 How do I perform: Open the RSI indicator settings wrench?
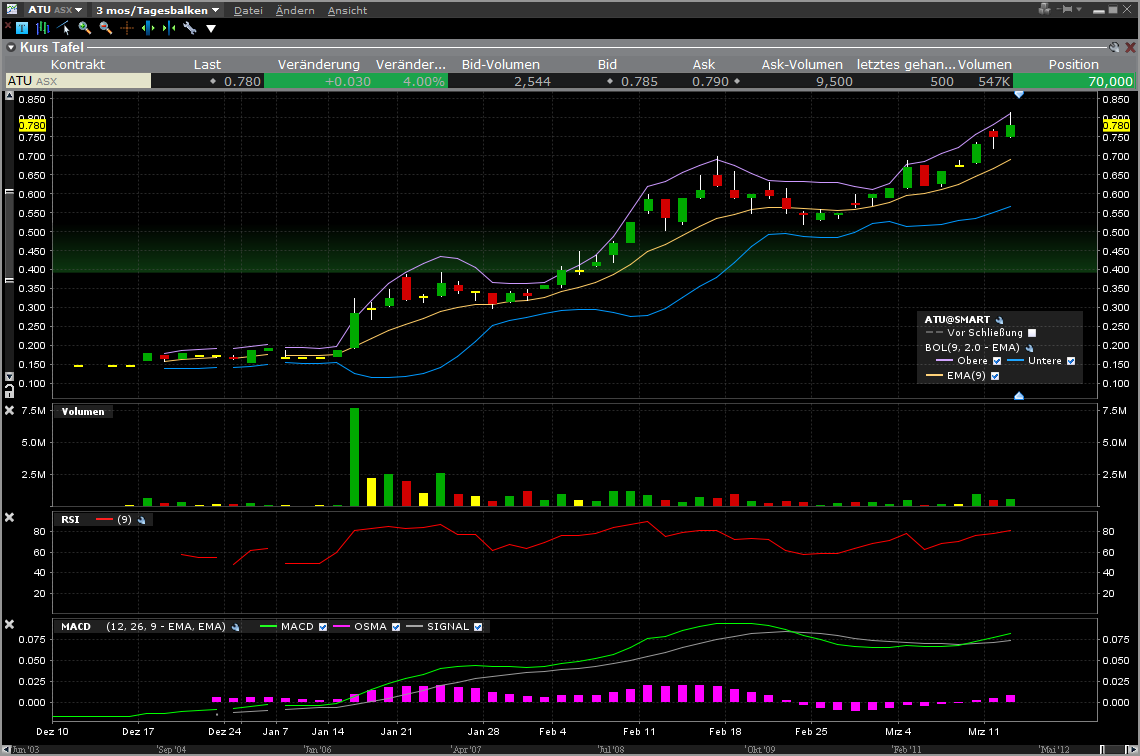tap(141, 520)
